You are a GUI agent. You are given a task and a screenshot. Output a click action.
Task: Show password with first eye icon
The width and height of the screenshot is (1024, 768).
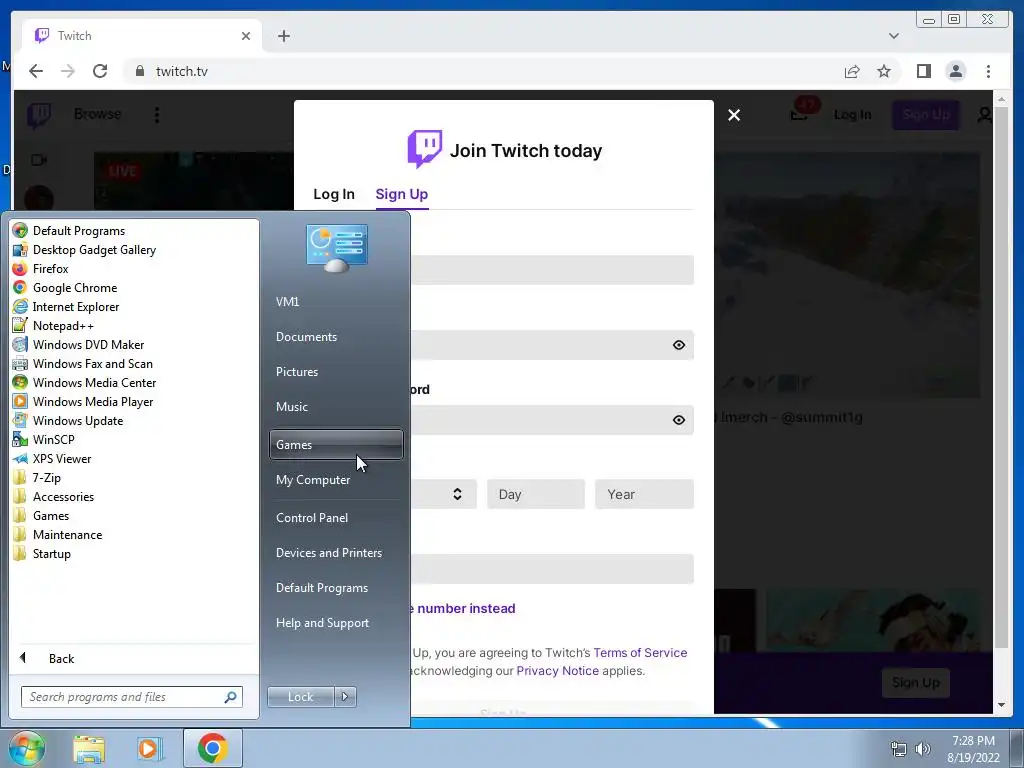click(679, 345)
